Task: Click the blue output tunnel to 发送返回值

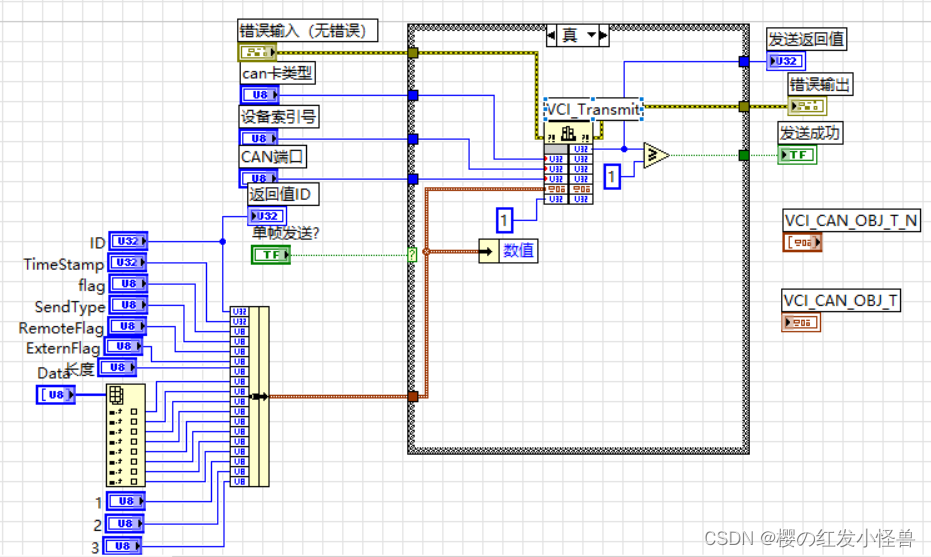Action: pyautogui.click(x=744, y=61)
